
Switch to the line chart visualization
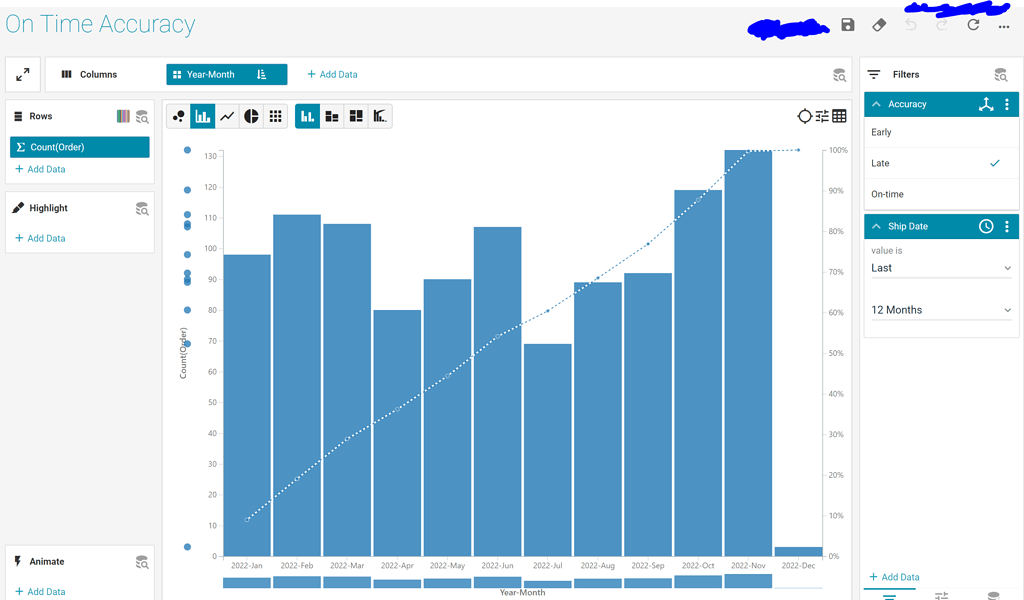[x=226, y=116]
